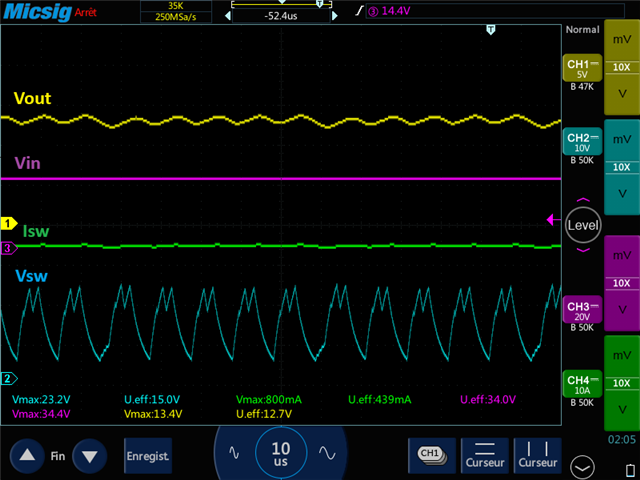The width and height of the screenshot is (640, 480).
Task: Enable horizontal Curseur lines
Action: [x=485, y=456]
